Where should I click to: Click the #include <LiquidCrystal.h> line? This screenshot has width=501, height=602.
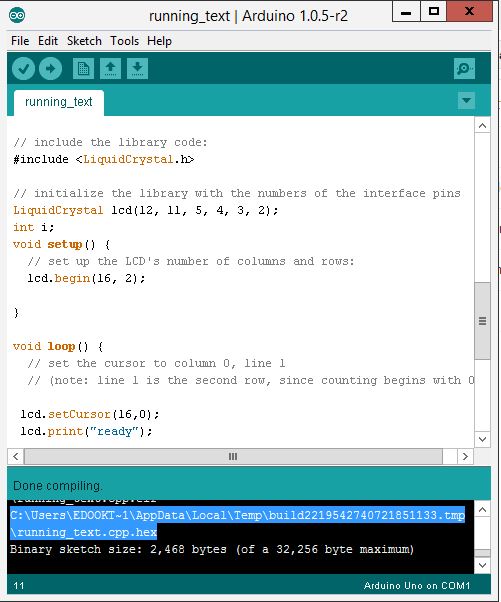[104, 159]
